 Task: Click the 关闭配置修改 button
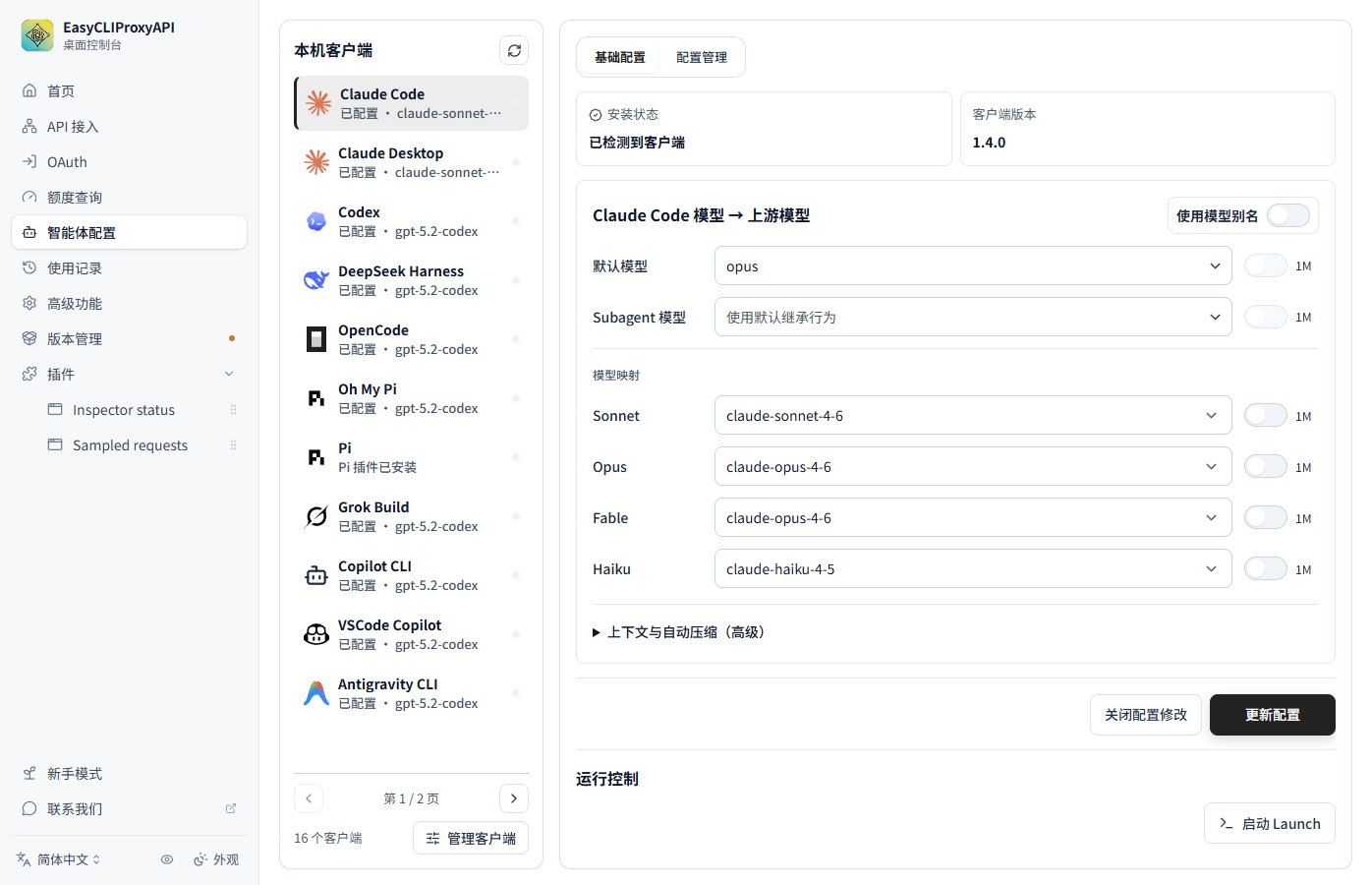tap(1146, 715)
